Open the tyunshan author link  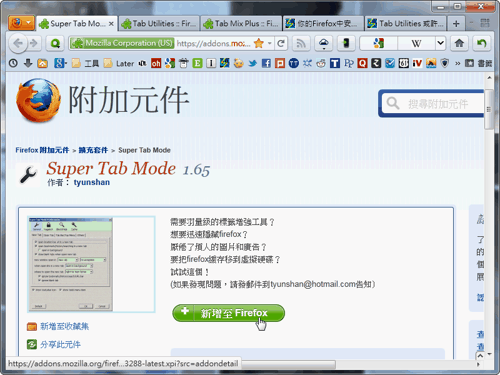tap(92, 182)
